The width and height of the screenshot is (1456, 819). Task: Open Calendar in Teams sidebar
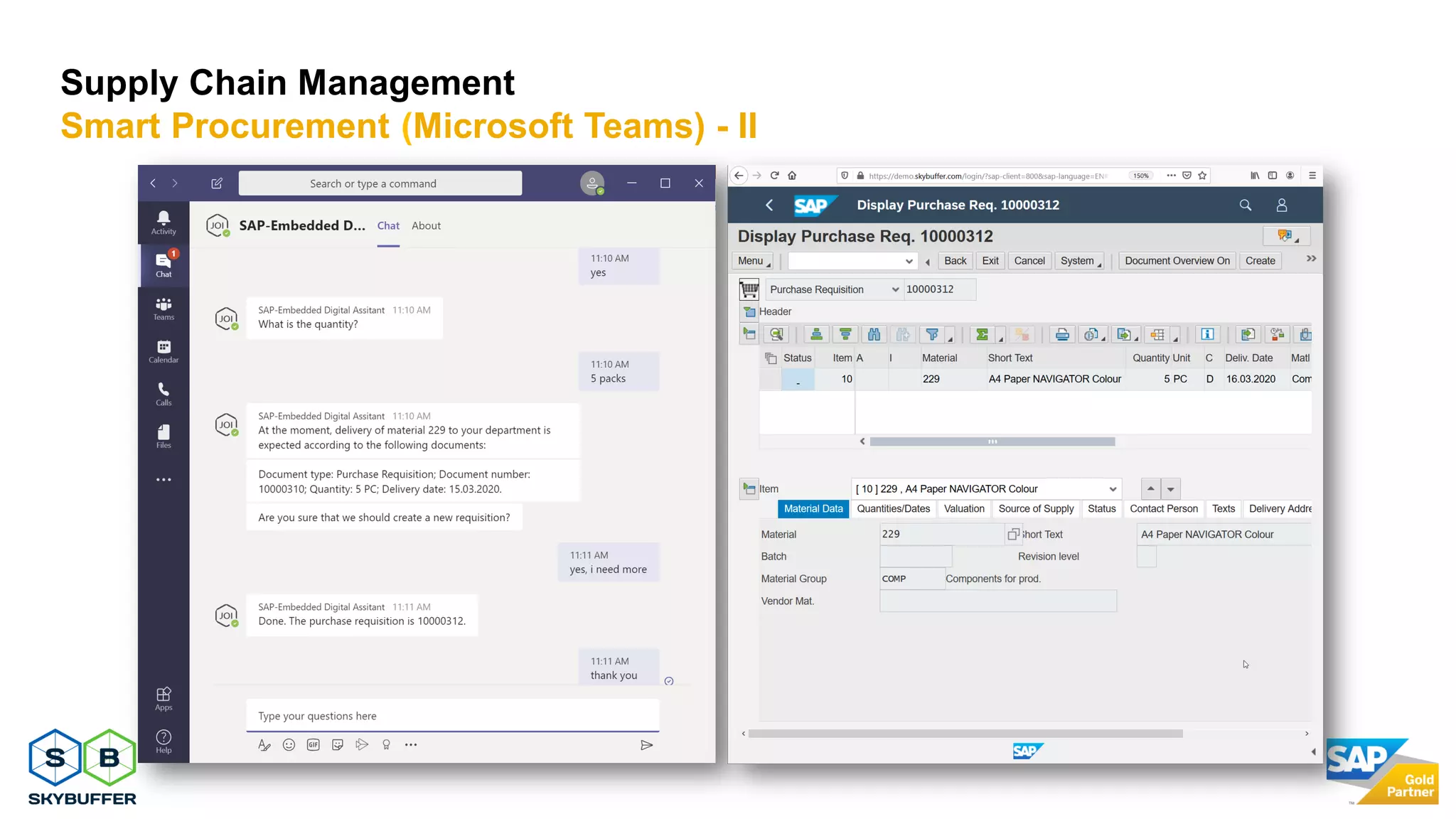(x=164, y=351)
